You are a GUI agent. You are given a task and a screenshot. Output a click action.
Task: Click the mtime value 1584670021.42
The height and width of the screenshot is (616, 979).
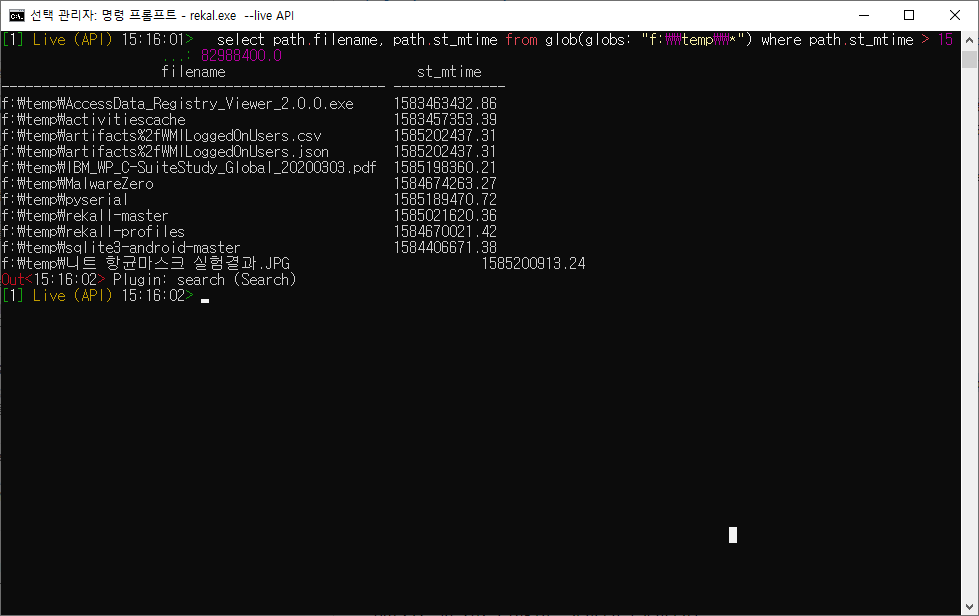pos(445,232)
